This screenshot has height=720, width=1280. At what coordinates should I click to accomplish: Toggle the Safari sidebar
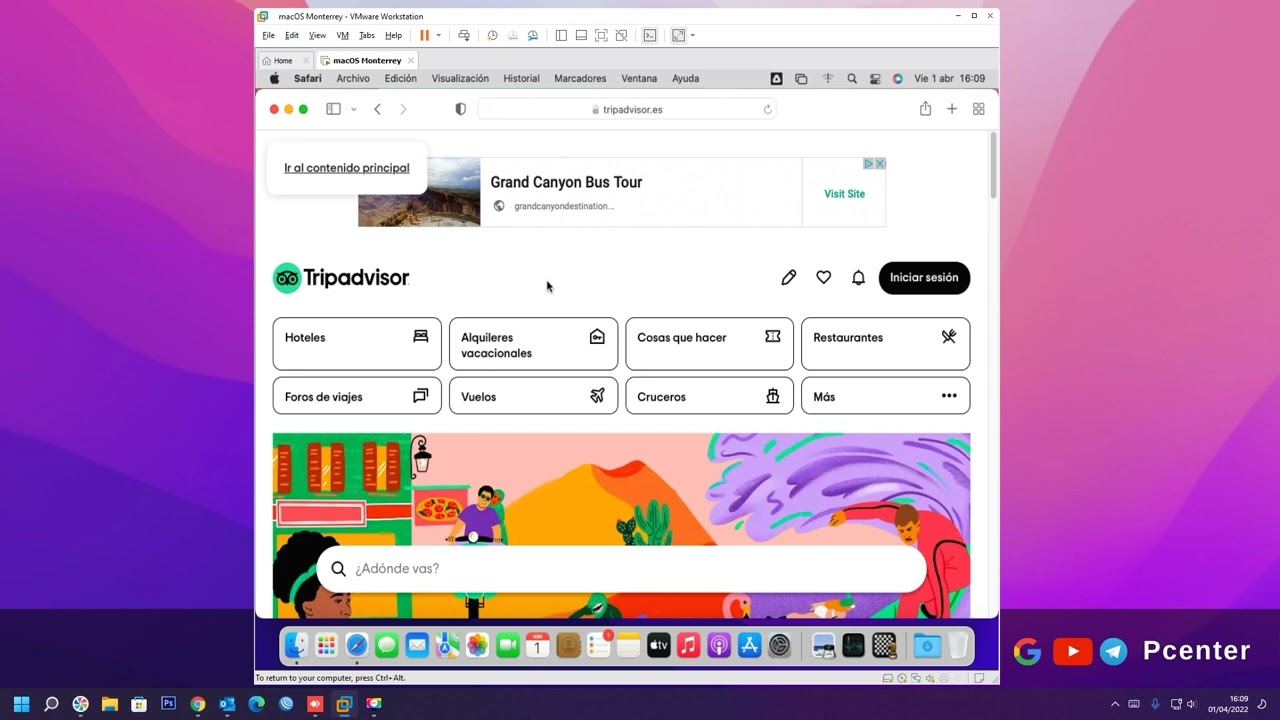coord(333,108)
